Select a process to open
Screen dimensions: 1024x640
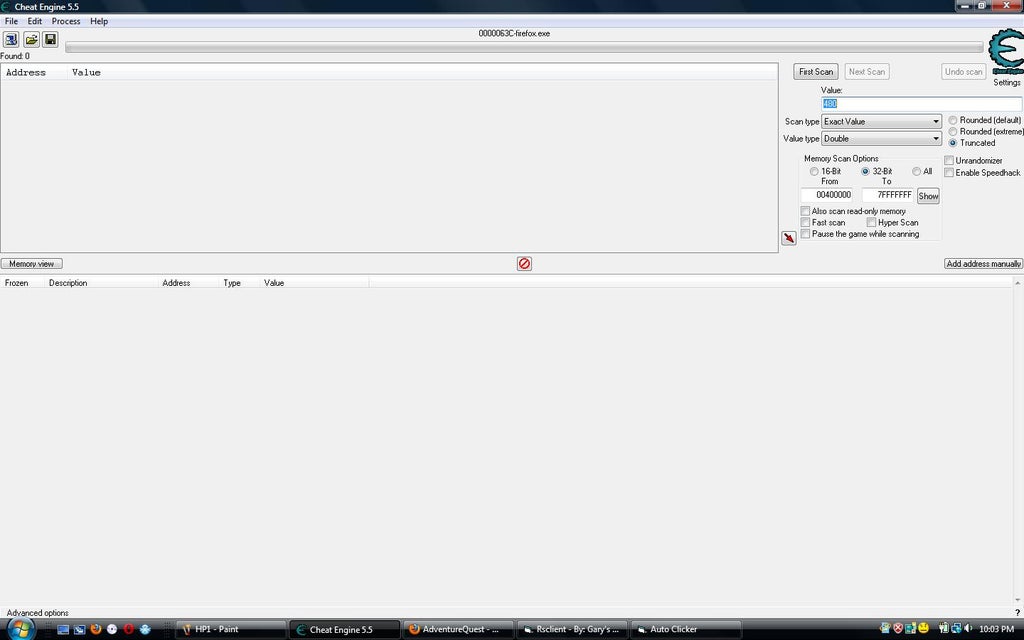(x=11, y=39)
